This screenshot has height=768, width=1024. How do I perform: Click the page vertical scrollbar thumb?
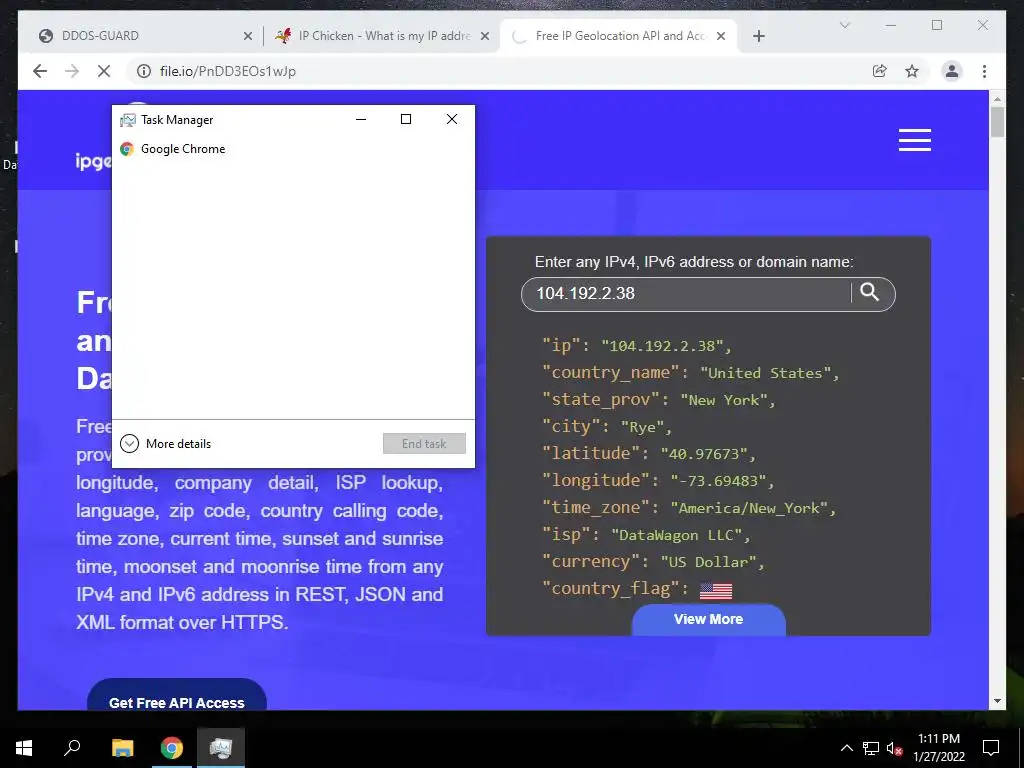tap(997, 121)
